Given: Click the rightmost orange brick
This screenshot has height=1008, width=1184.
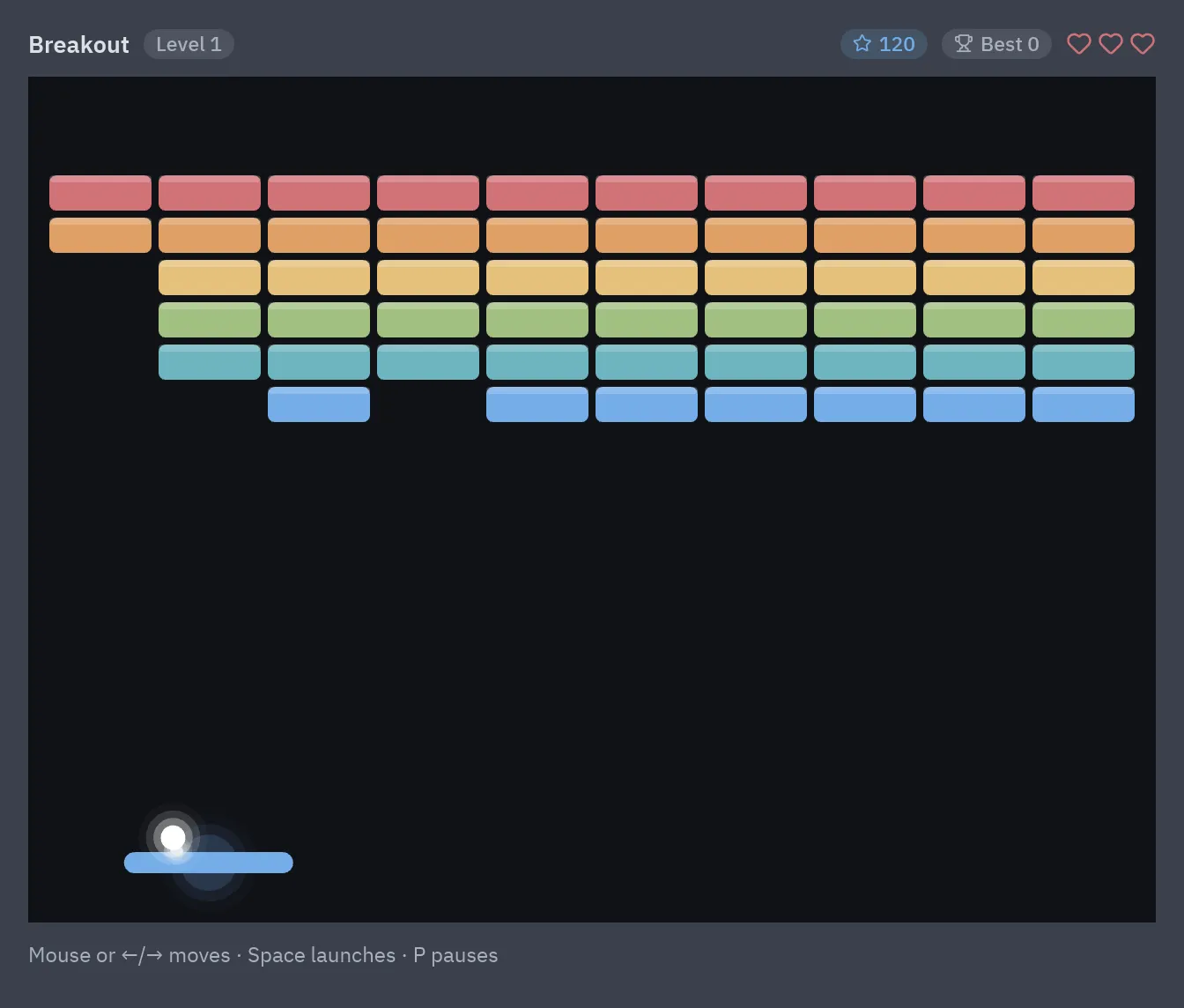Looking at the screenshot, I should click(1084, 235).
